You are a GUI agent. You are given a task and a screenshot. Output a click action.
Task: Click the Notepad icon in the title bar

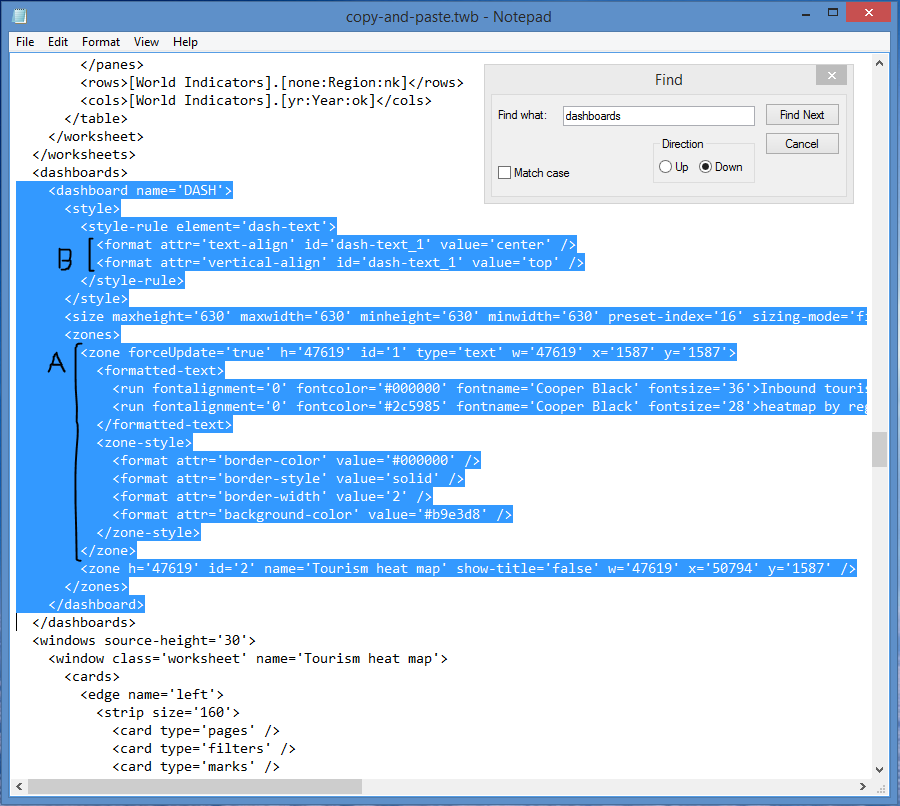pos(20,16)
